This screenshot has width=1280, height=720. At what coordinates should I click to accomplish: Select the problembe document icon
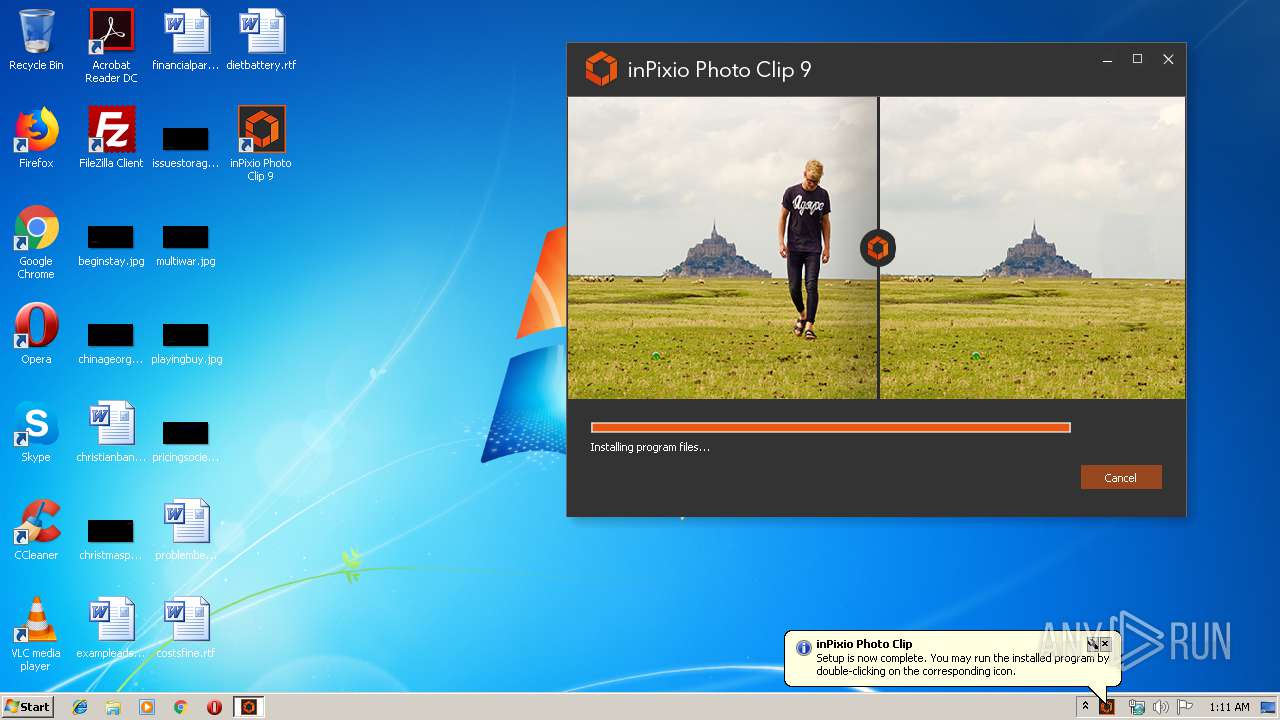tap(186, 530)
